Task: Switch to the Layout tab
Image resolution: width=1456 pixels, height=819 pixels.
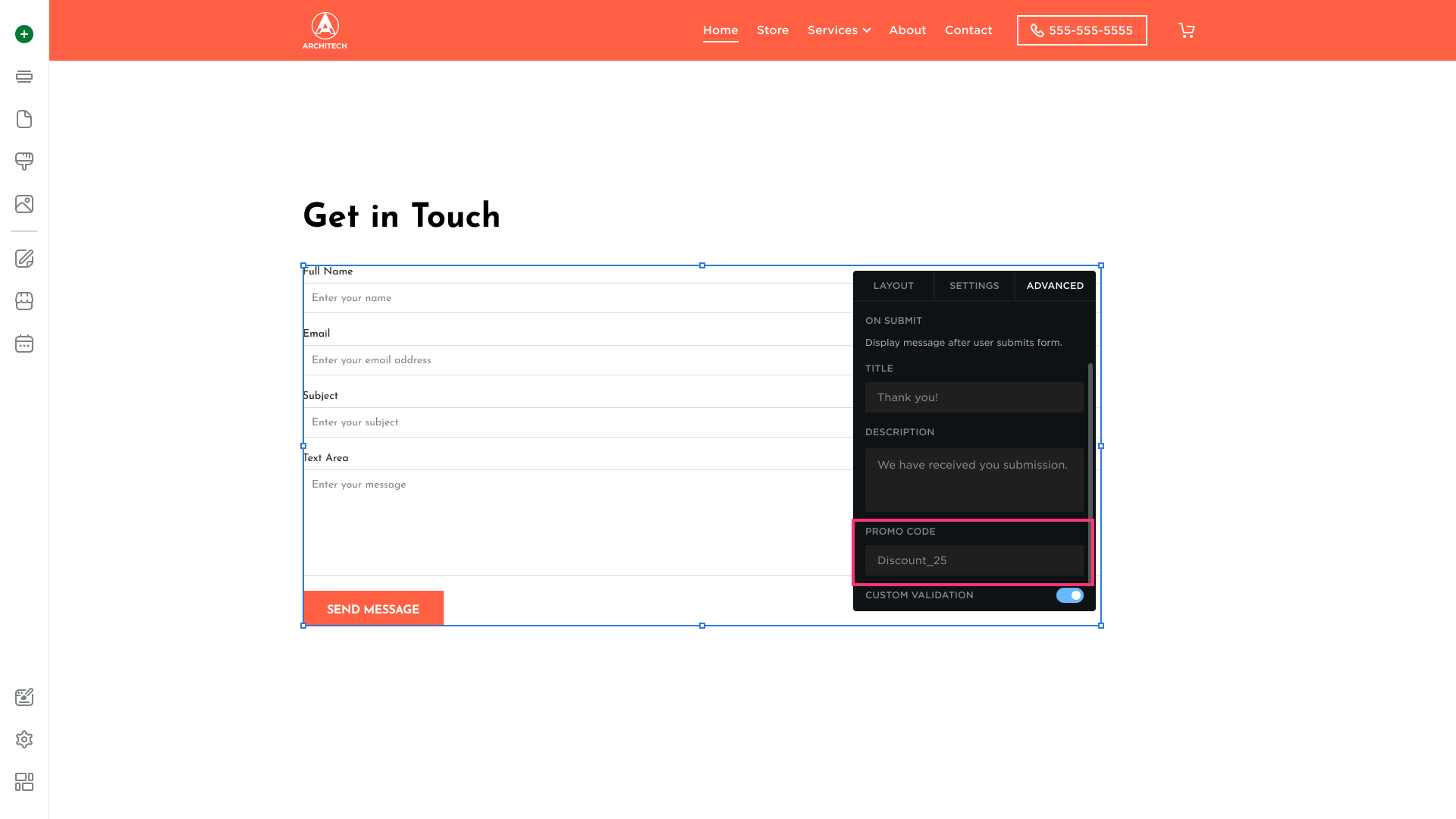Action: click(x=893, y=286)
